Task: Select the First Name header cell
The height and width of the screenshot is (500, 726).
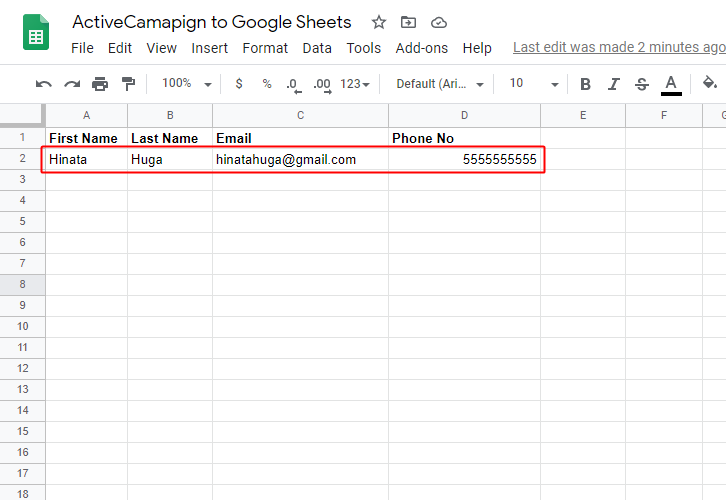Action: point(87,138)
